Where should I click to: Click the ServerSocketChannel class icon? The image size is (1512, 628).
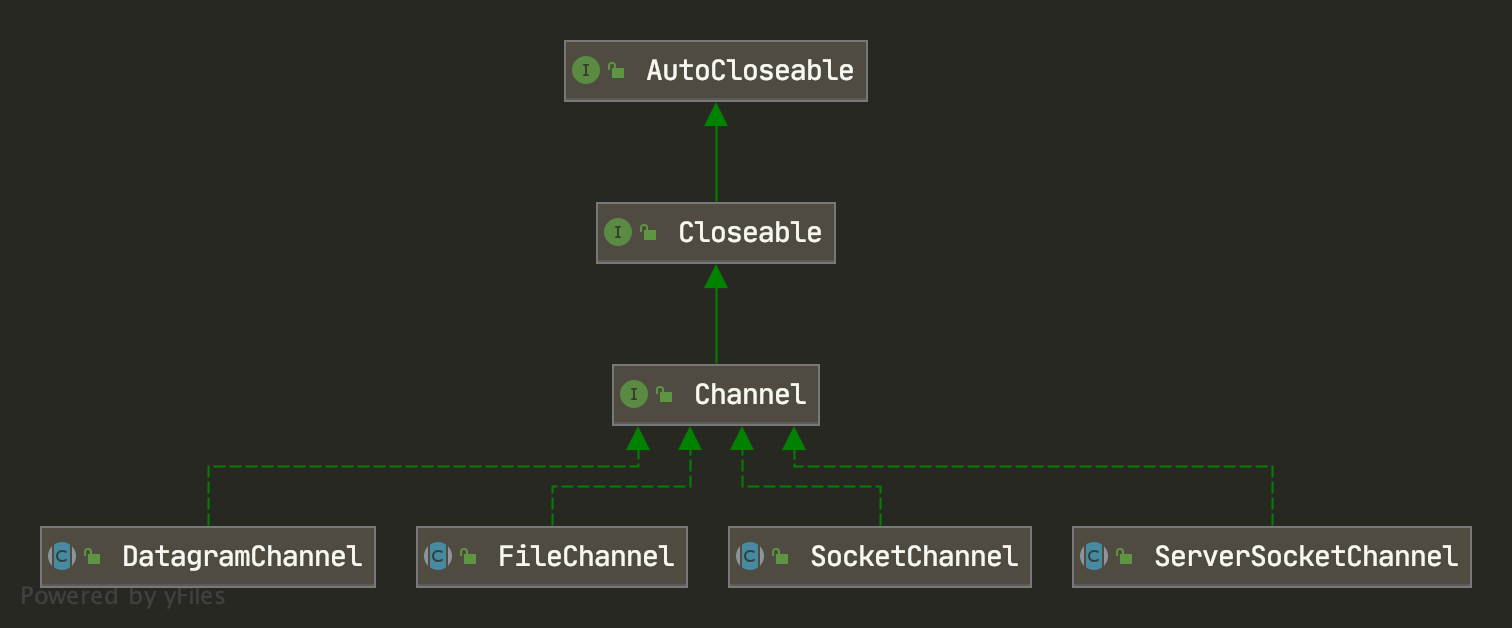click(x=1094, y=557)
